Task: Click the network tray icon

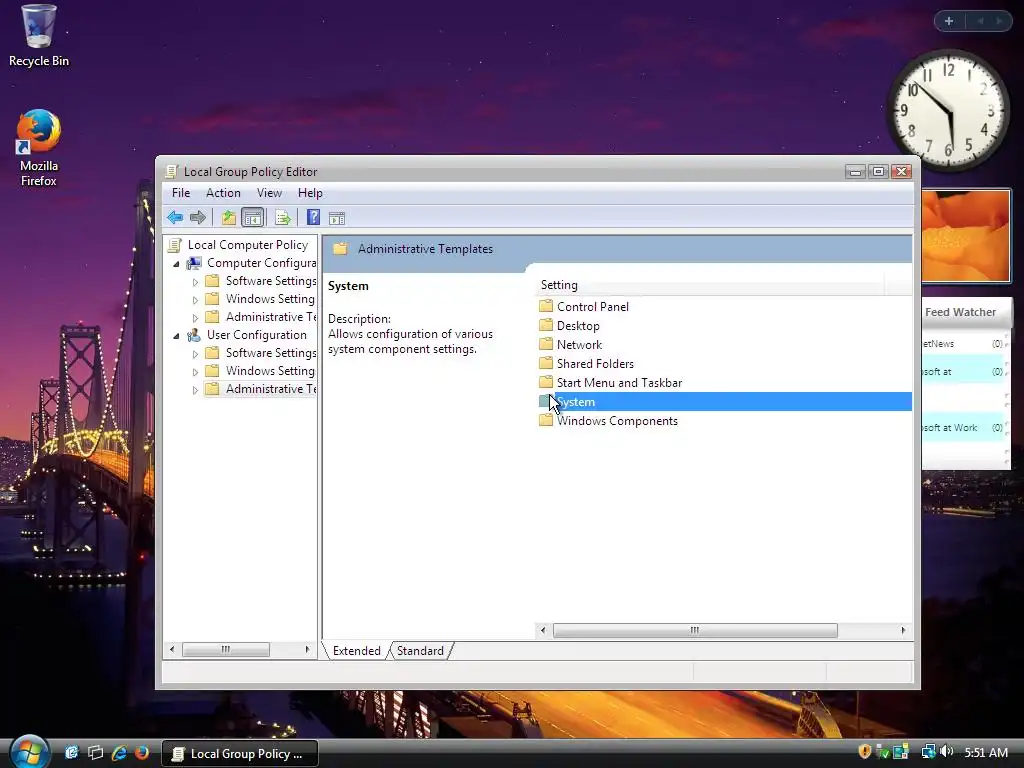Action: (928, 752)
